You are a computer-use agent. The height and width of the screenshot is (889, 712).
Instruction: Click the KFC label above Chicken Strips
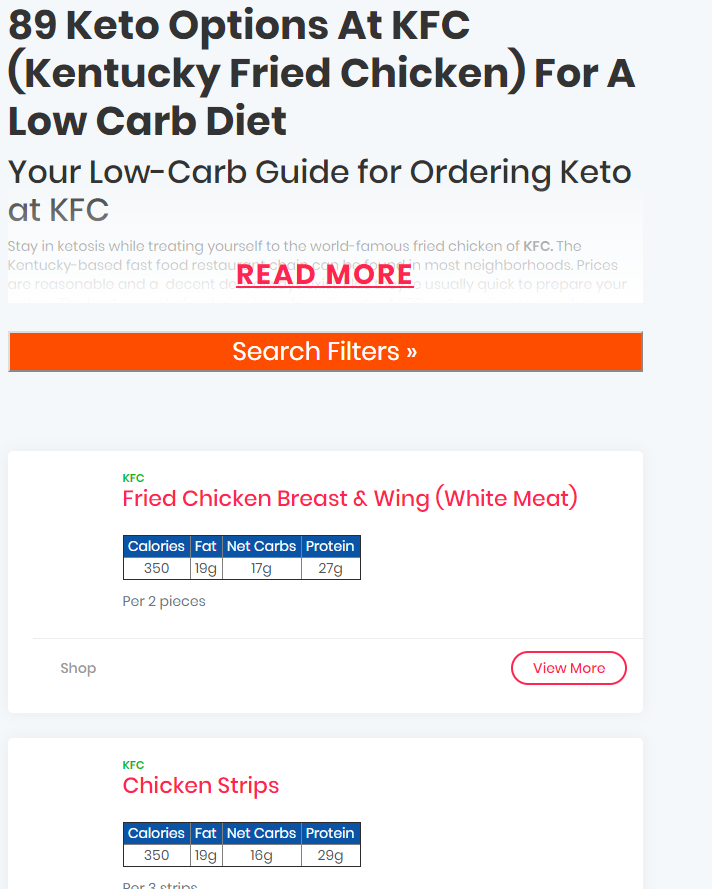(x=134, y=765)
